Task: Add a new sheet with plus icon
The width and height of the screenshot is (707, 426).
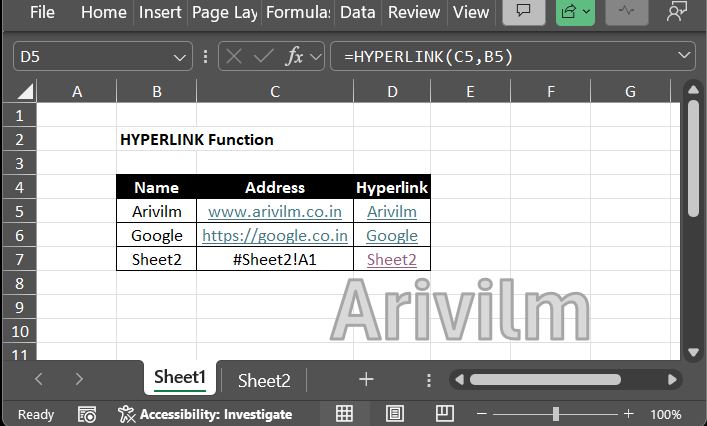Action: pyautogui.click(x=366, y=379)
